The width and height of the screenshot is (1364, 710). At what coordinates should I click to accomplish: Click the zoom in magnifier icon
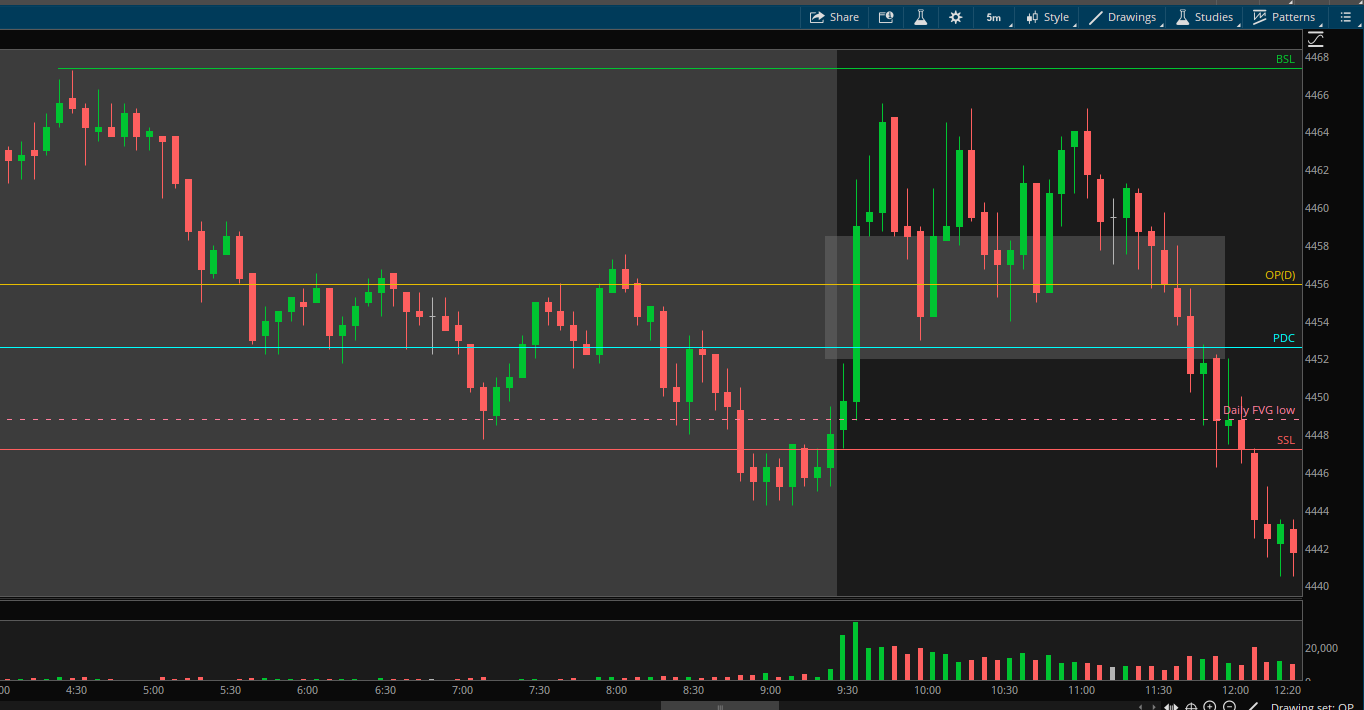(1209, 706)
